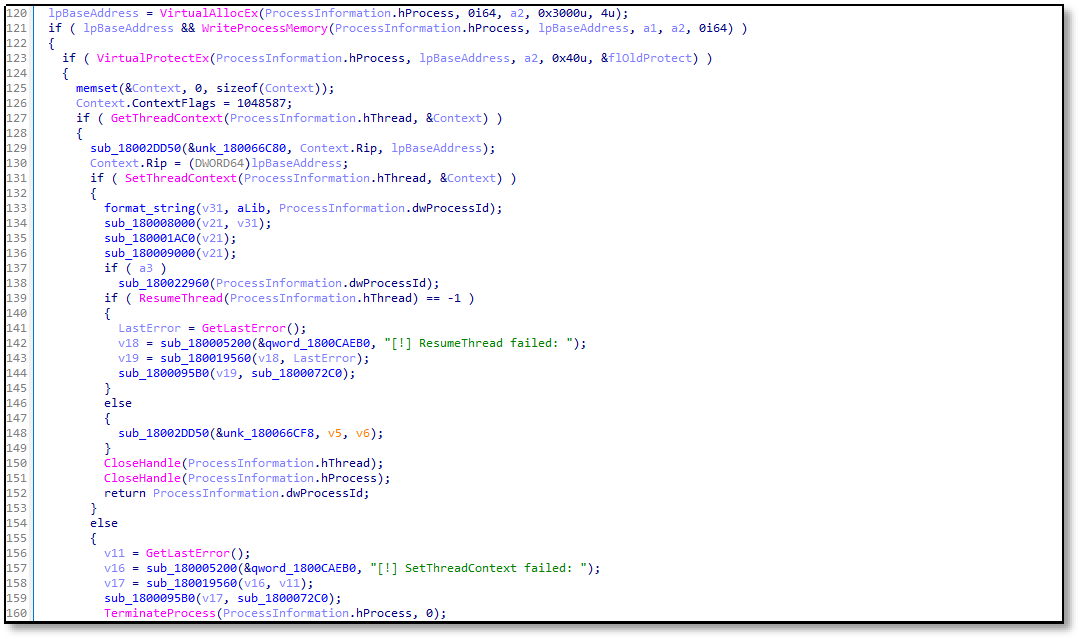Select the SetThreadContext call on line 131
This screenshot has width=1081, height=639.
click(x=181, y=178)
